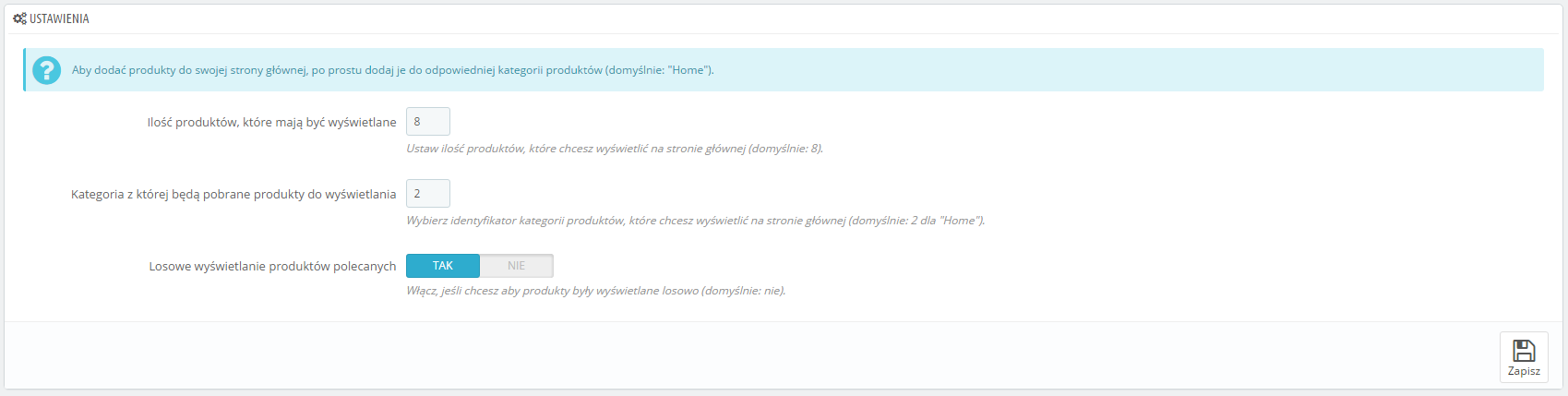
Task: Select the USTAWIENIA panel heading text
Action: point(59,18)
